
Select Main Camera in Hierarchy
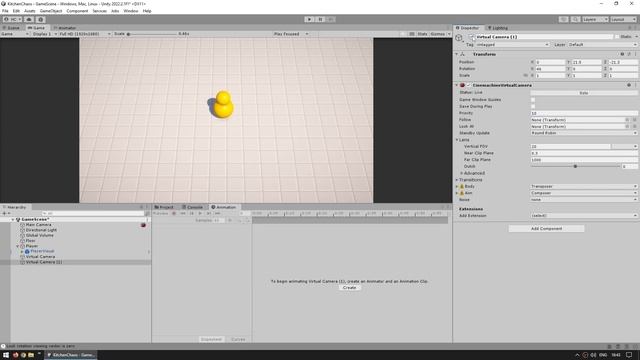38,225
